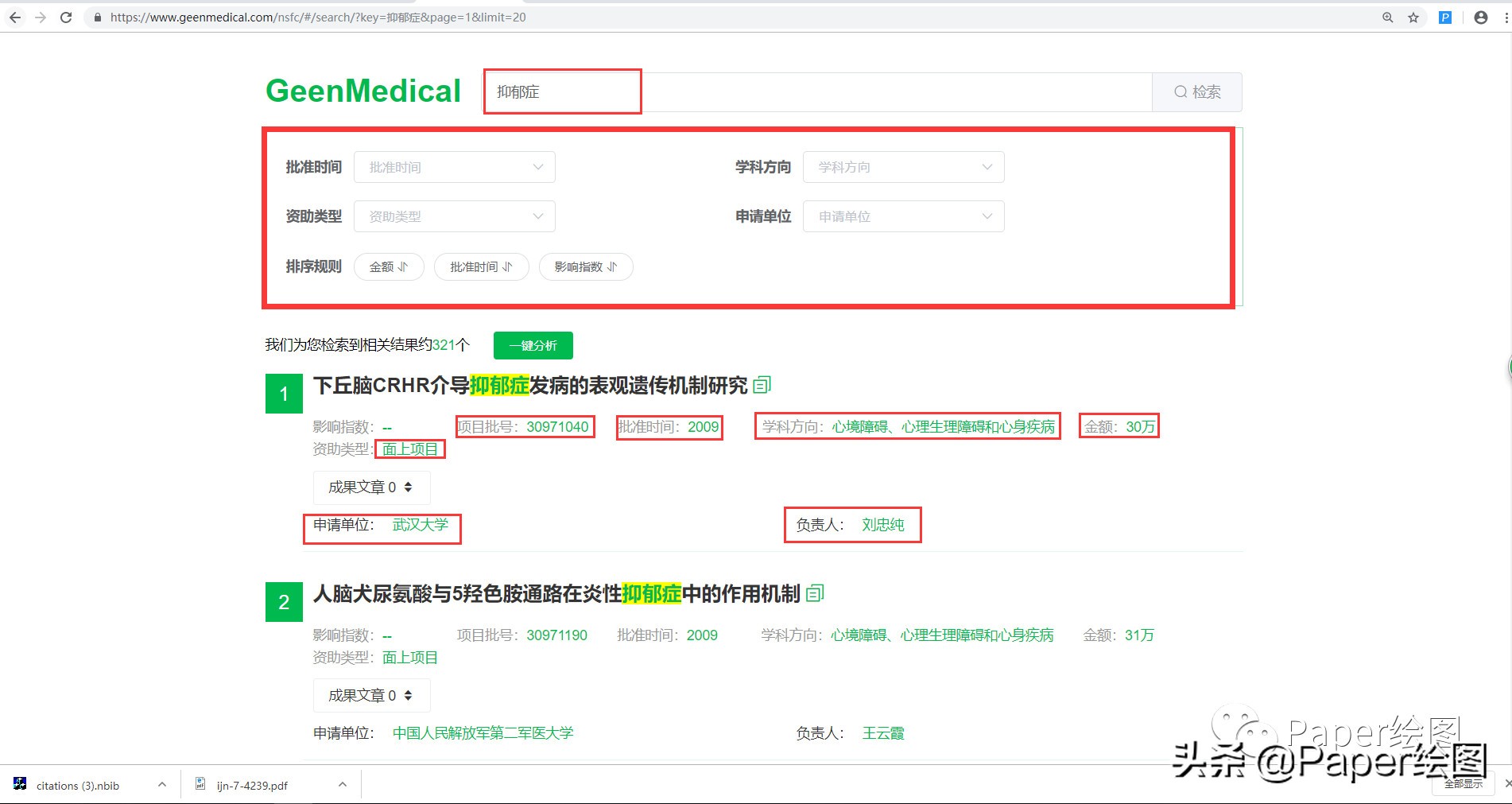Click the copy icon next to result 2 title
The image size is (1512, 804).
814,593
